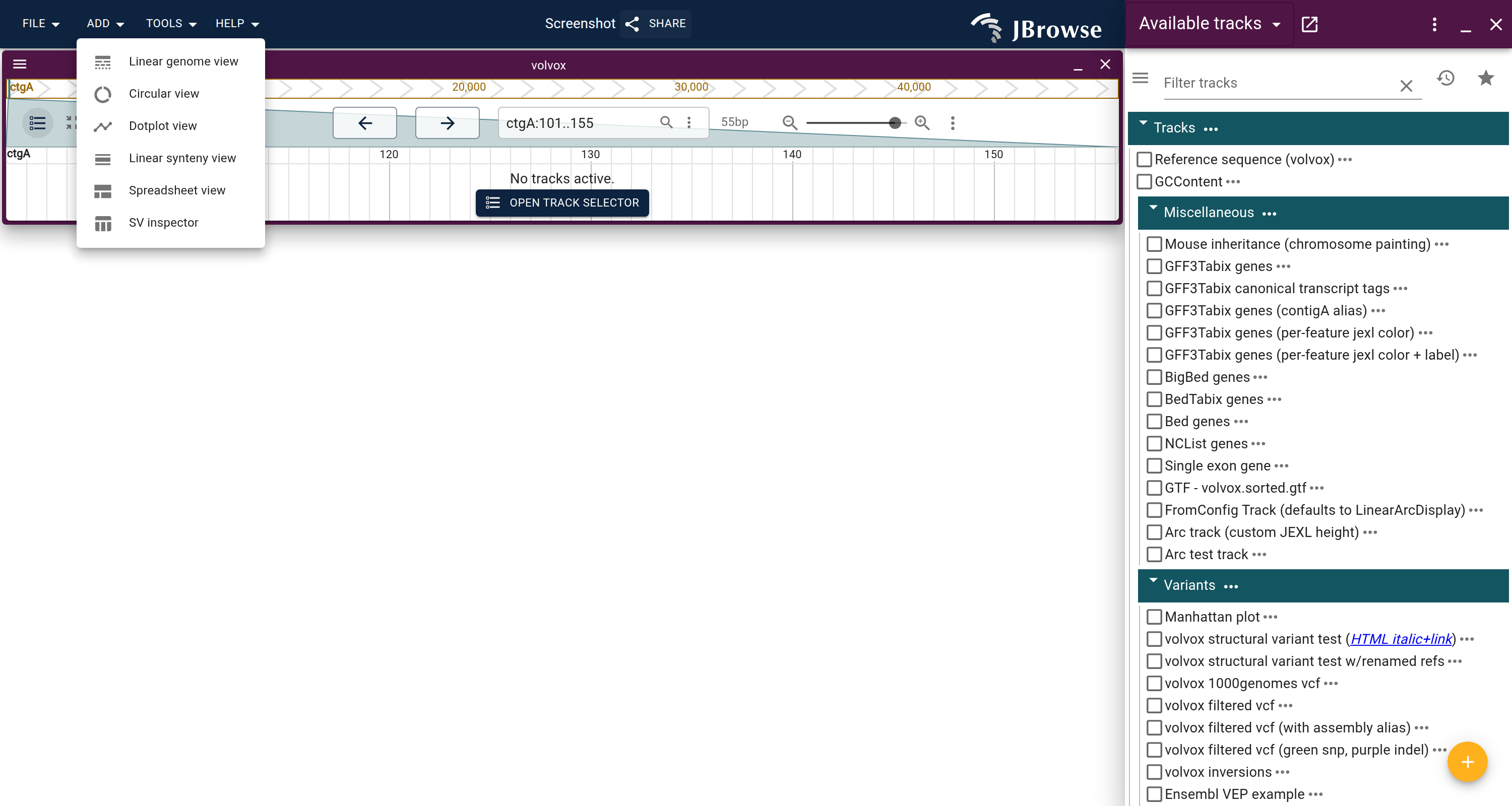Clear the Filter tracks field
Viewport: 1512px width, 806px height.
[1406, 86]
